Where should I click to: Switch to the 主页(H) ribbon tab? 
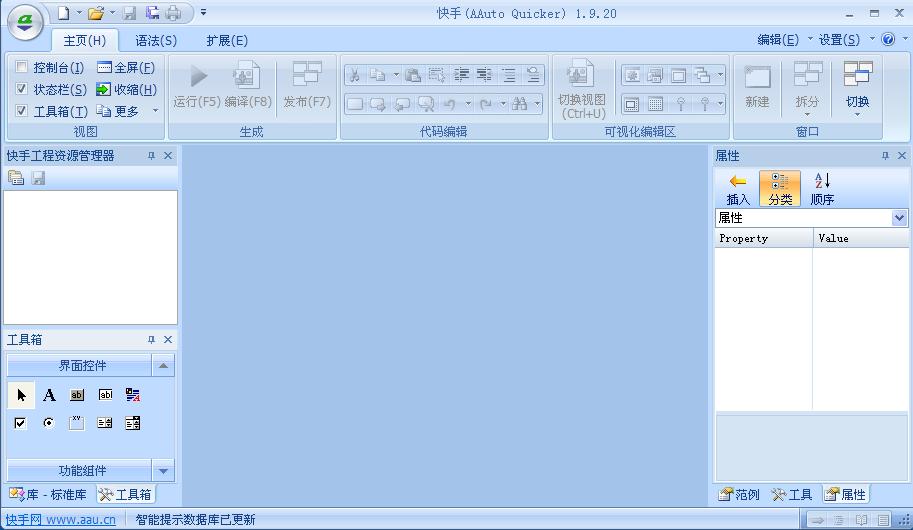point(84,41)
